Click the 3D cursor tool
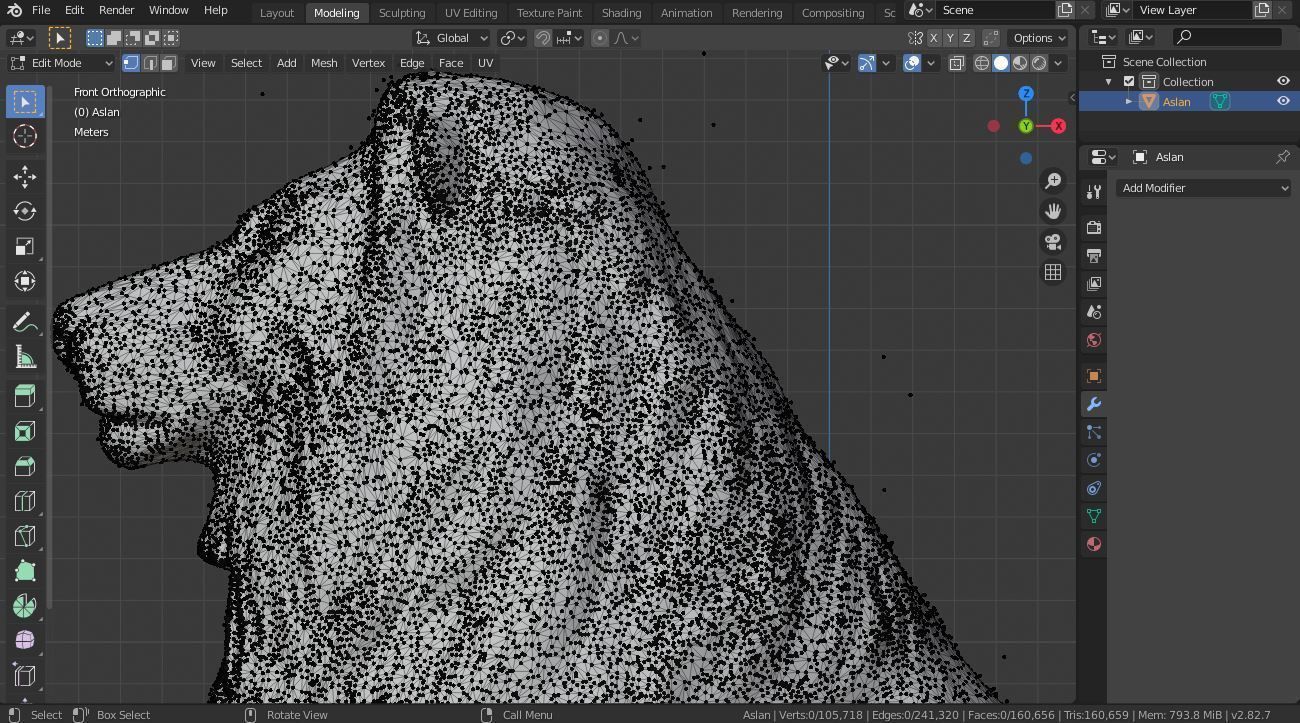 [25, 136]
